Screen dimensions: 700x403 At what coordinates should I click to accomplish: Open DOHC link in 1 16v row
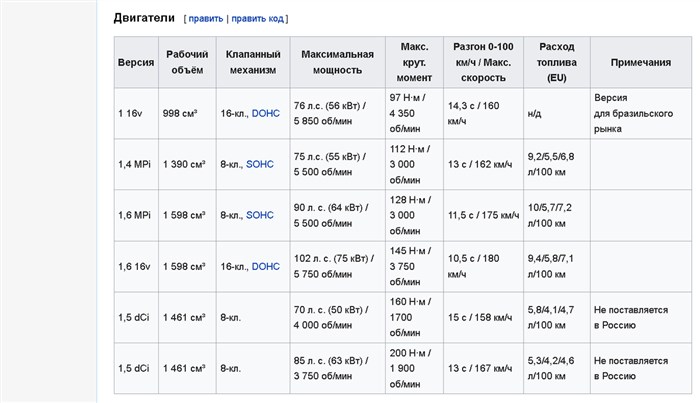click(x=266, y=113)
